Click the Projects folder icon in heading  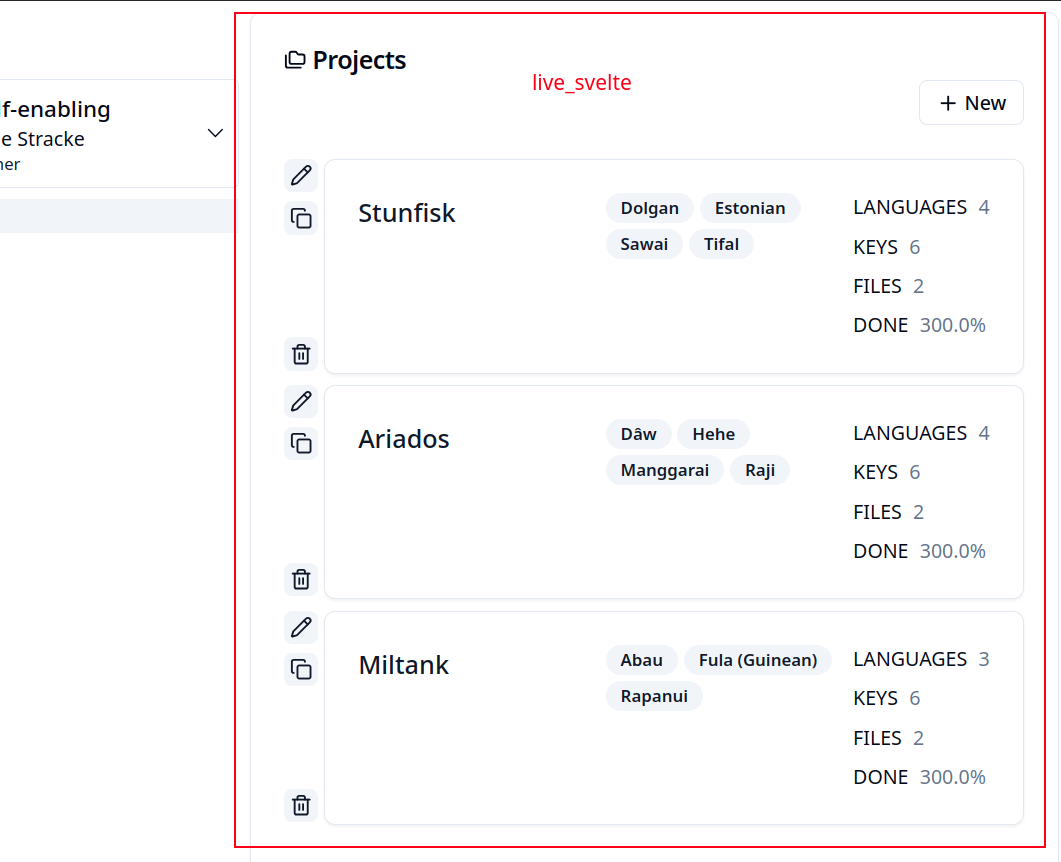[295, 60]
